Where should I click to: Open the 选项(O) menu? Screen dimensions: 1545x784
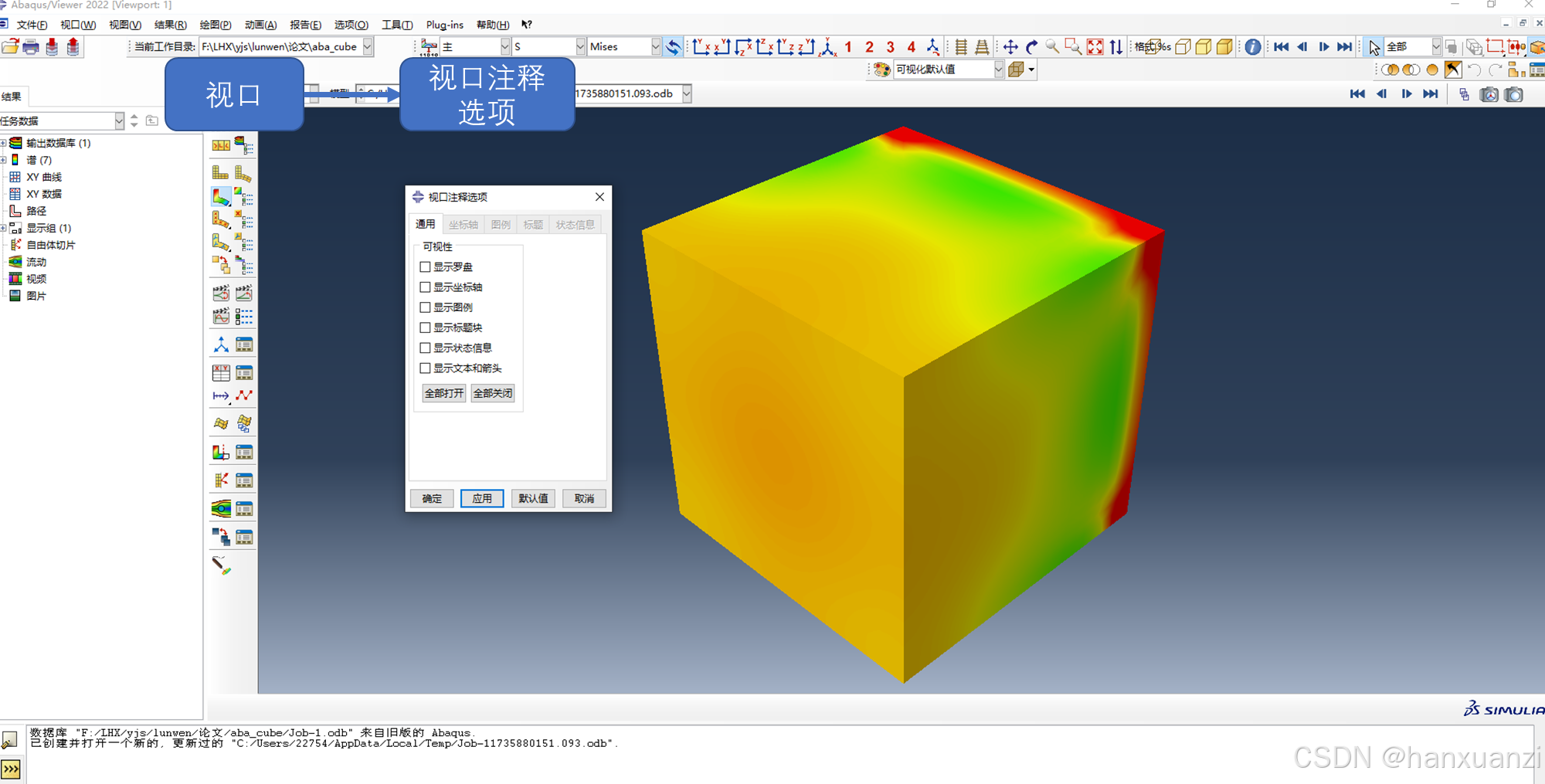351,25
